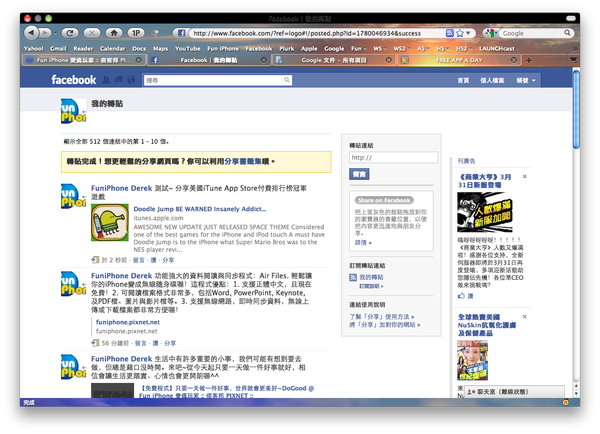This screenshot has width=600, height=434.
Task: Click the blue post button under link field
Action: 359,174
